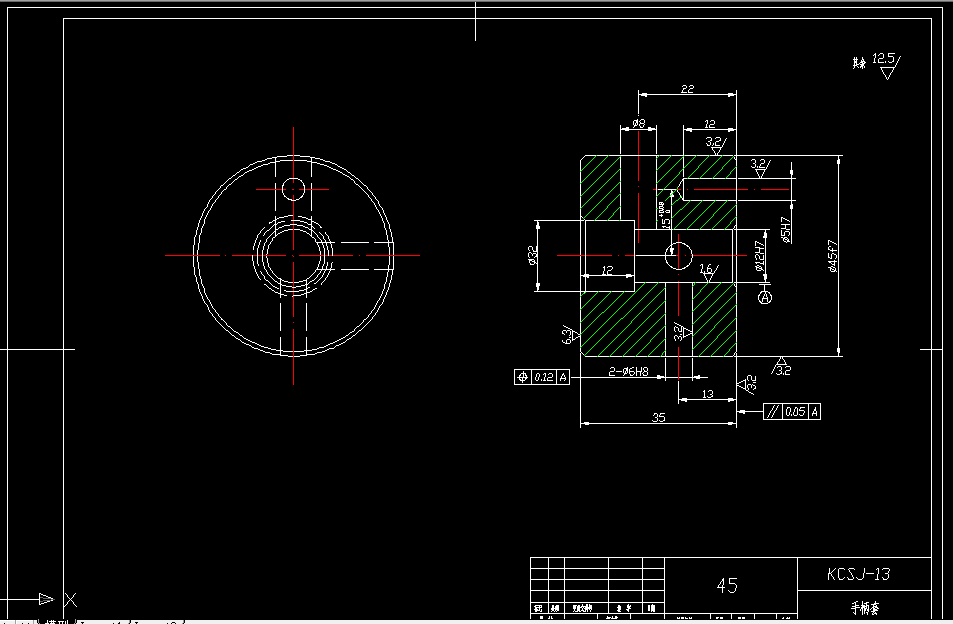Image resolution: width=953 pixels, height=624 pixels.
Task: Select the material 45 cell in title block
Action: 727,585
